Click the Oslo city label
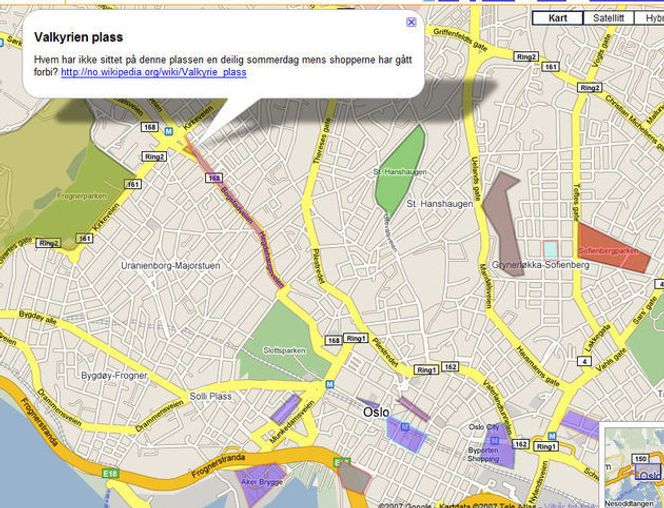This screenshot has height=508, width=664. pos(376,412)
